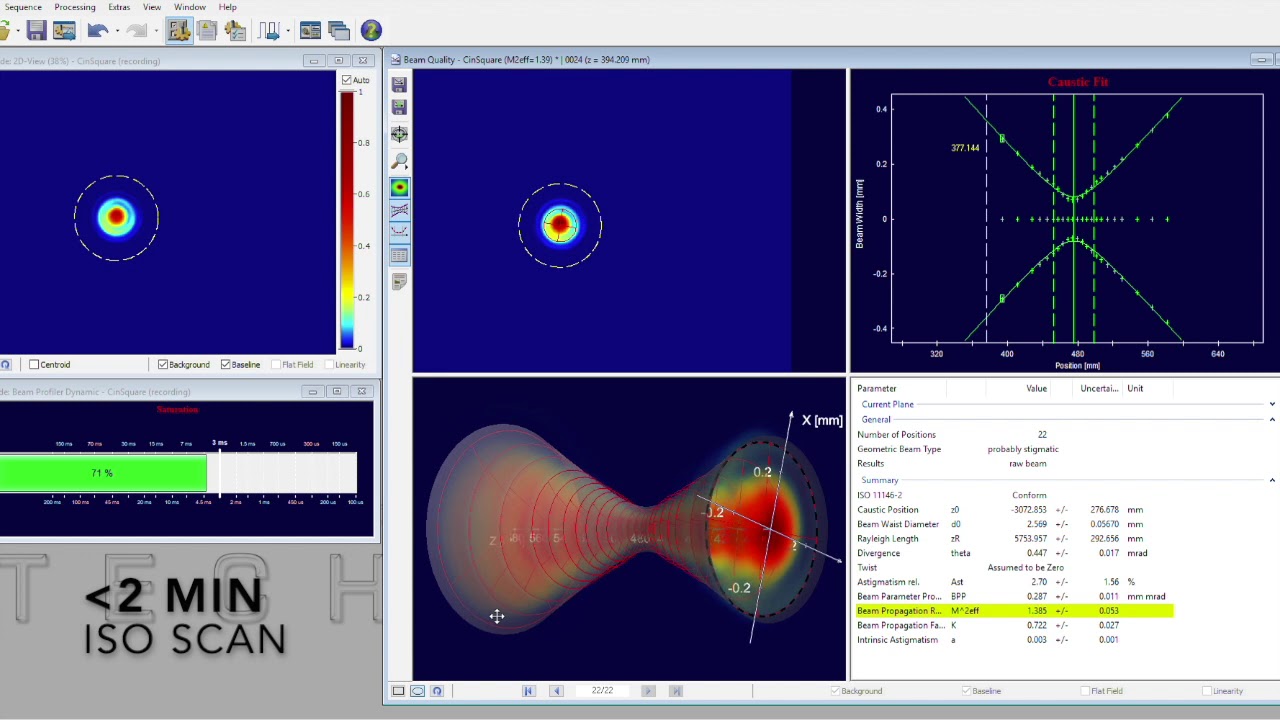This screenshot has width=1280, height=720.
Task: Go to the previous frame button
Action: [557, 691]
